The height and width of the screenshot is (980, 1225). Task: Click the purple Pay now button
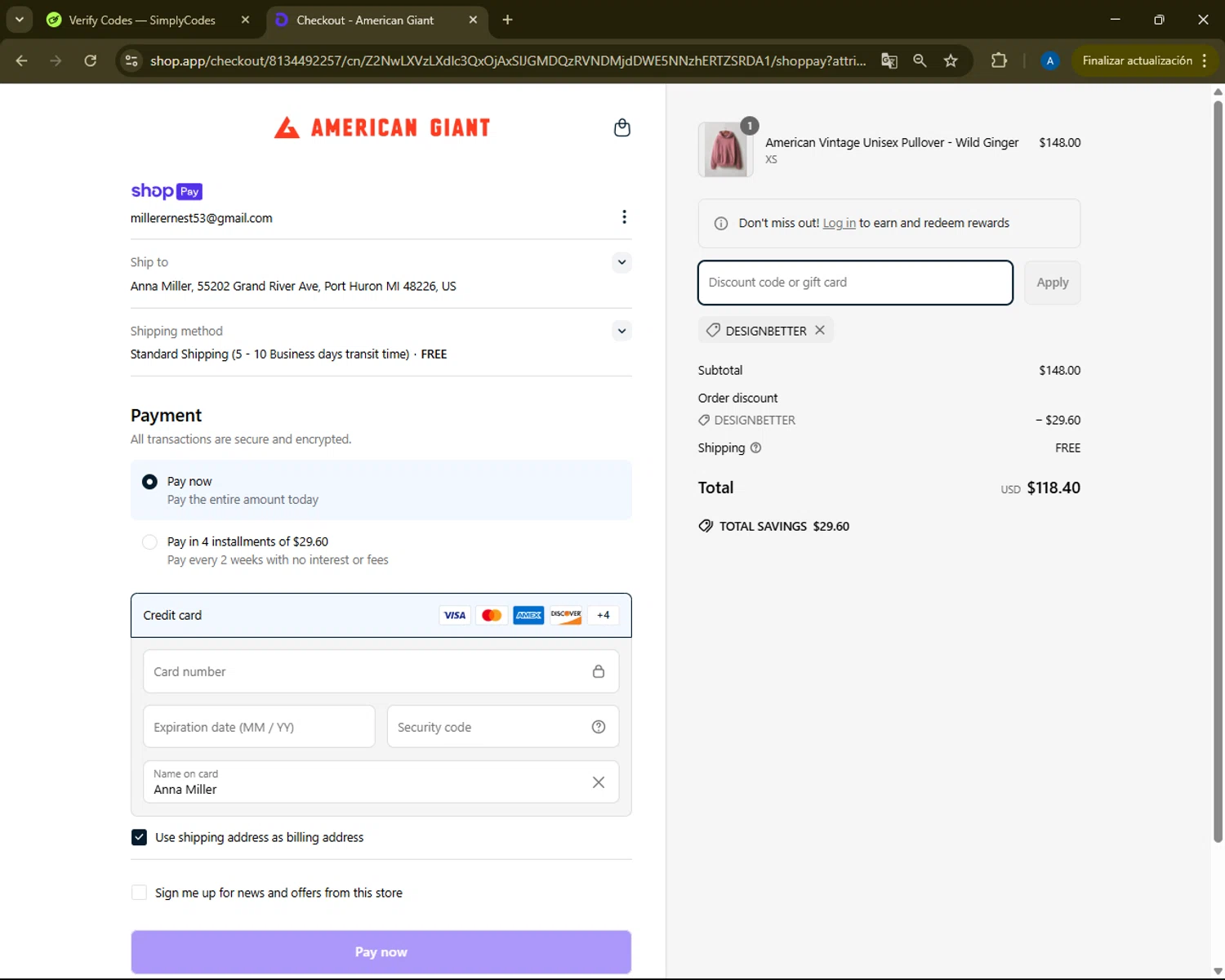381,952
